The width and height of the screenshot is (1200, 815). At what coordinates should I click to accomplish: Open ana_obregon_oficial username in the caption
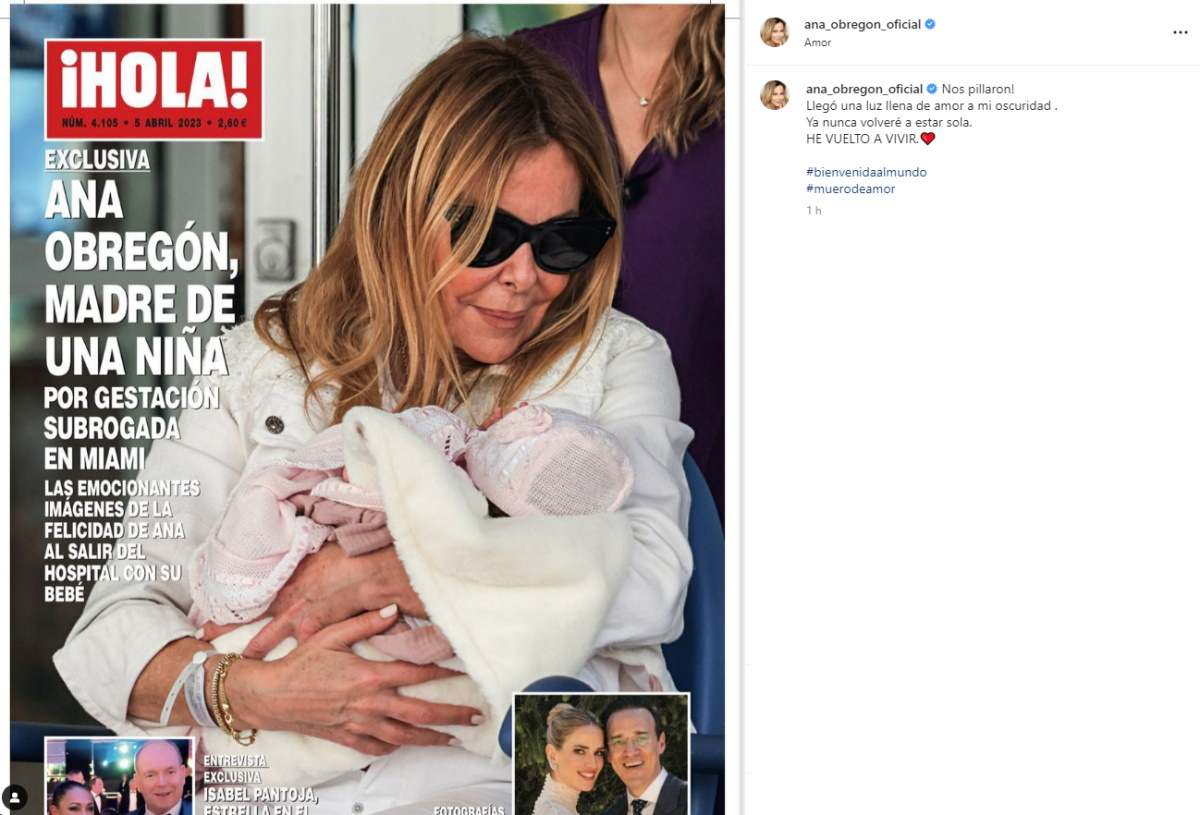[864, 89]
